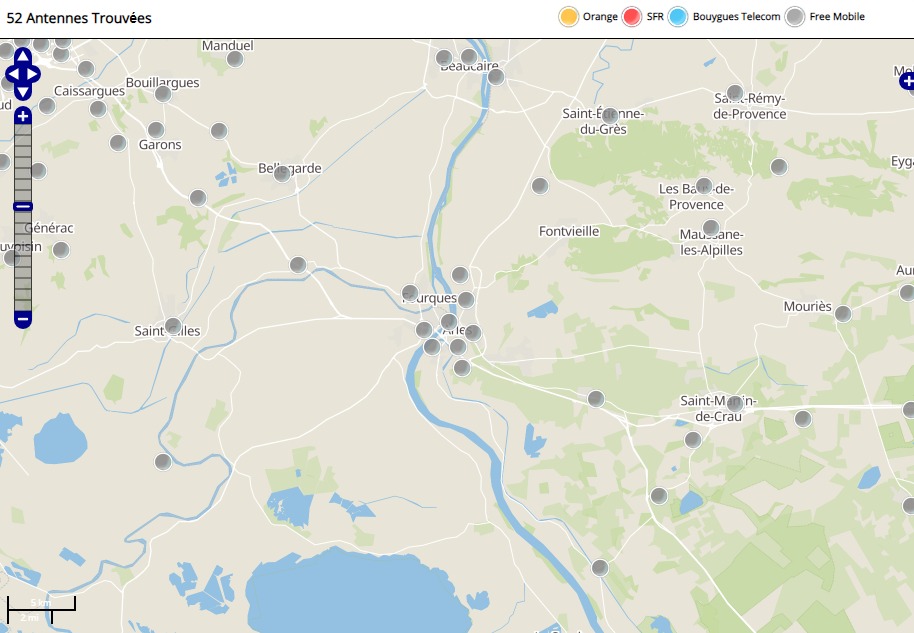The width and height of the screenshot is (914, 633).
Task: Click the antenna marker near Mouriès
Action: 843,314
